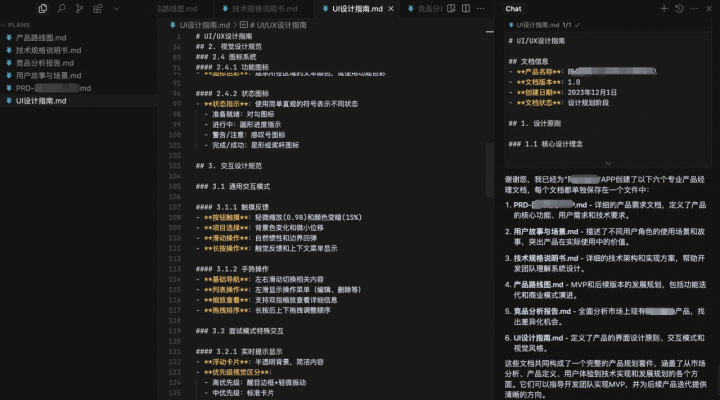The width and height of the screenshot is (720, 400).
Task: Open the Source Control branch icon
Action: point(79,8)
